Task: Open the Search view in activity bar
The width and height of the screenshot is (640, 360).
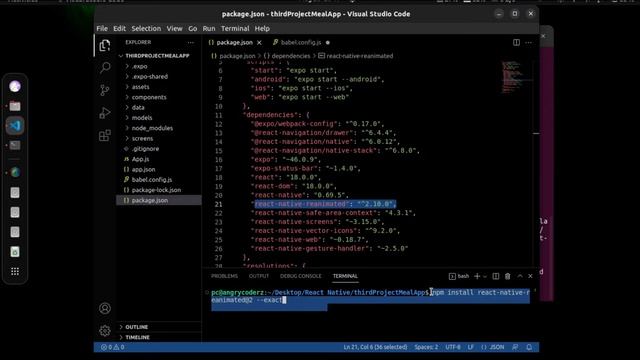Action: pyautogui.click(x=104, y=67)
